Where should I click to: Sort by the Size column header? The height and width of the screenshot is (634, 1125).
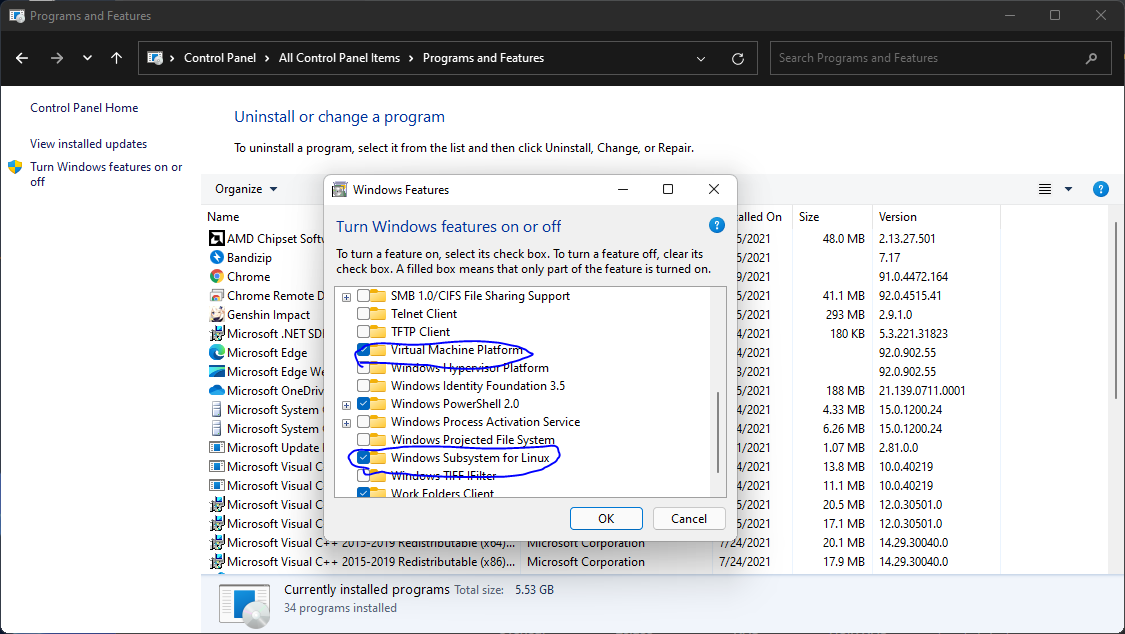tap(809, 217)
